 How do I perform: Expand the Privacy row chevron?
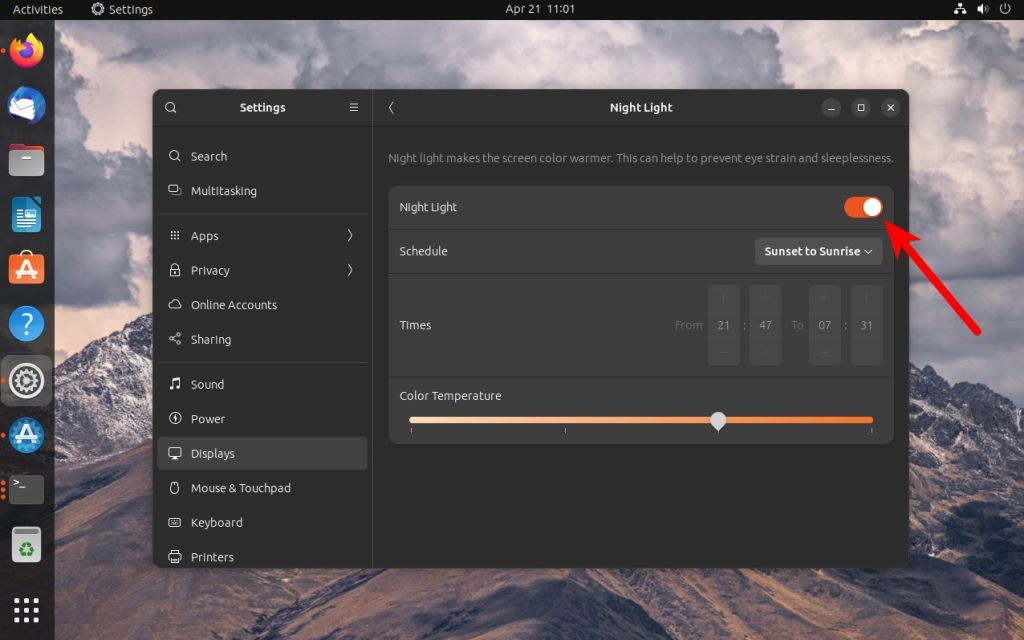[x=350, y=270]
